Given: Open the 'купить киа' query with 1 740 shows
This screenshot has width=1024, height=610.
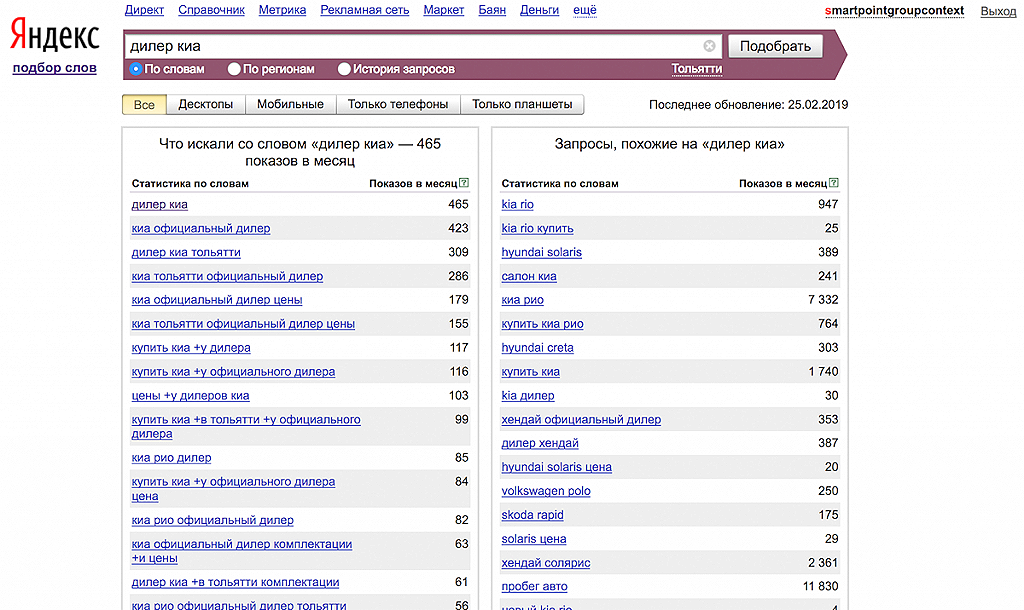Looking at the screenshot, I should pyautogui.click(x=530, y=372).
